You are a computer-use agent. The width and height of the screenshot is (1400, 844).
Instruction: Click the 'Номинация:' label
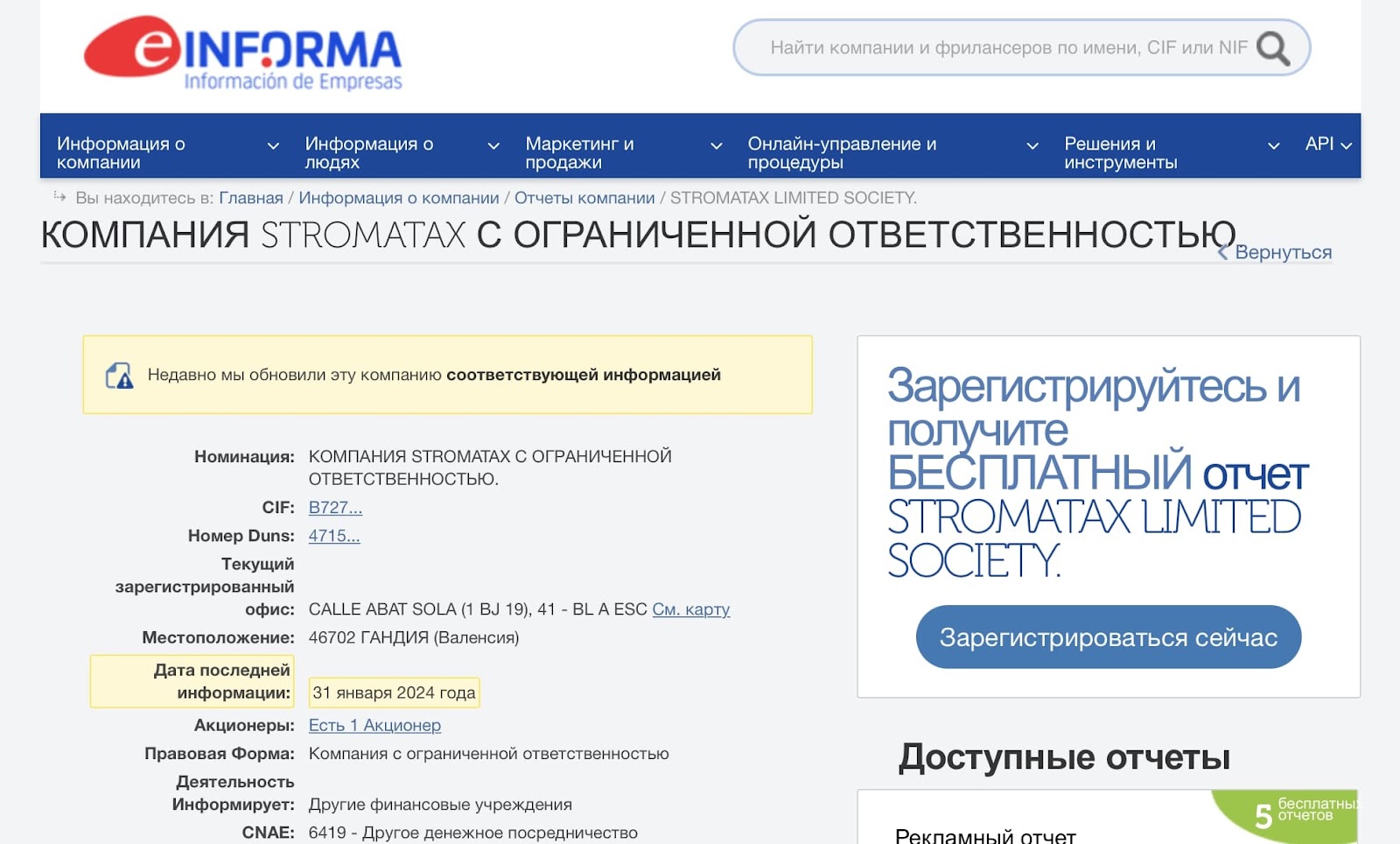click(244, 456)
